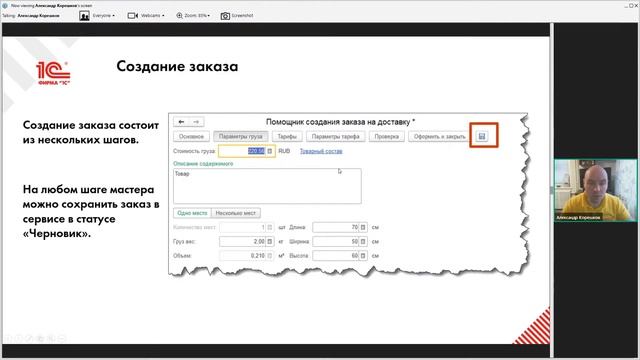The image size is (640, 360).
Task: Click the webcam camera icon in toolbar
Action: [133, 16]
